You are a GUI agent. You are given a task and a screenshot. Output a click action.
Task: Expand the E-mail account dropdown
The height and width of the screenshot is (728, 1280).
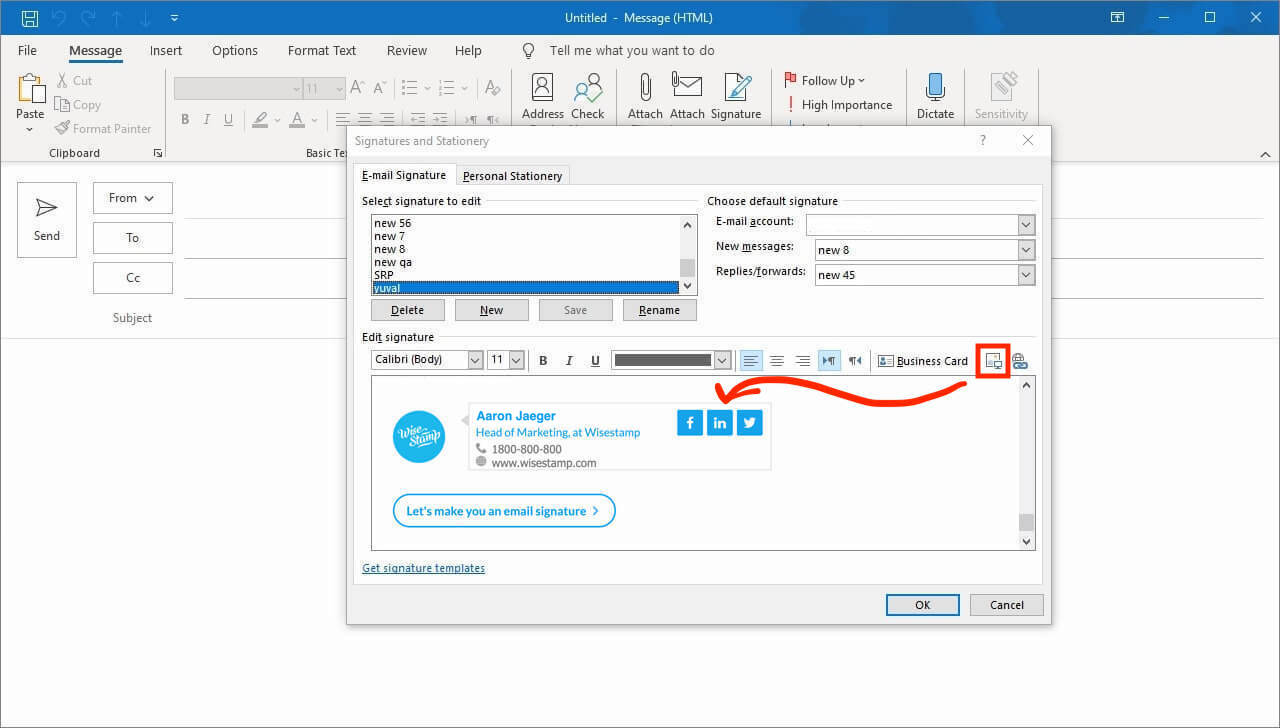[x=1026, y=224]
